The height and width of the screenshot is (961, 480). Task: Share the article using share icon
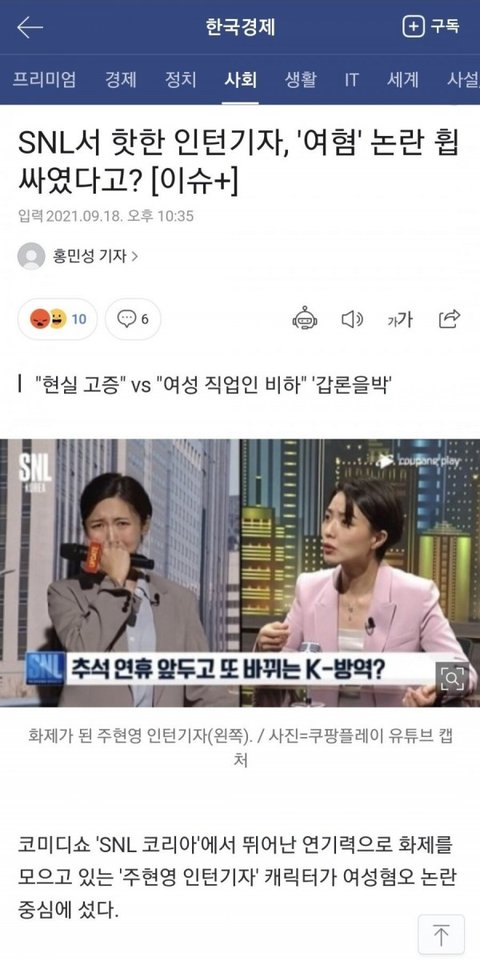click(x=449, y=319)
